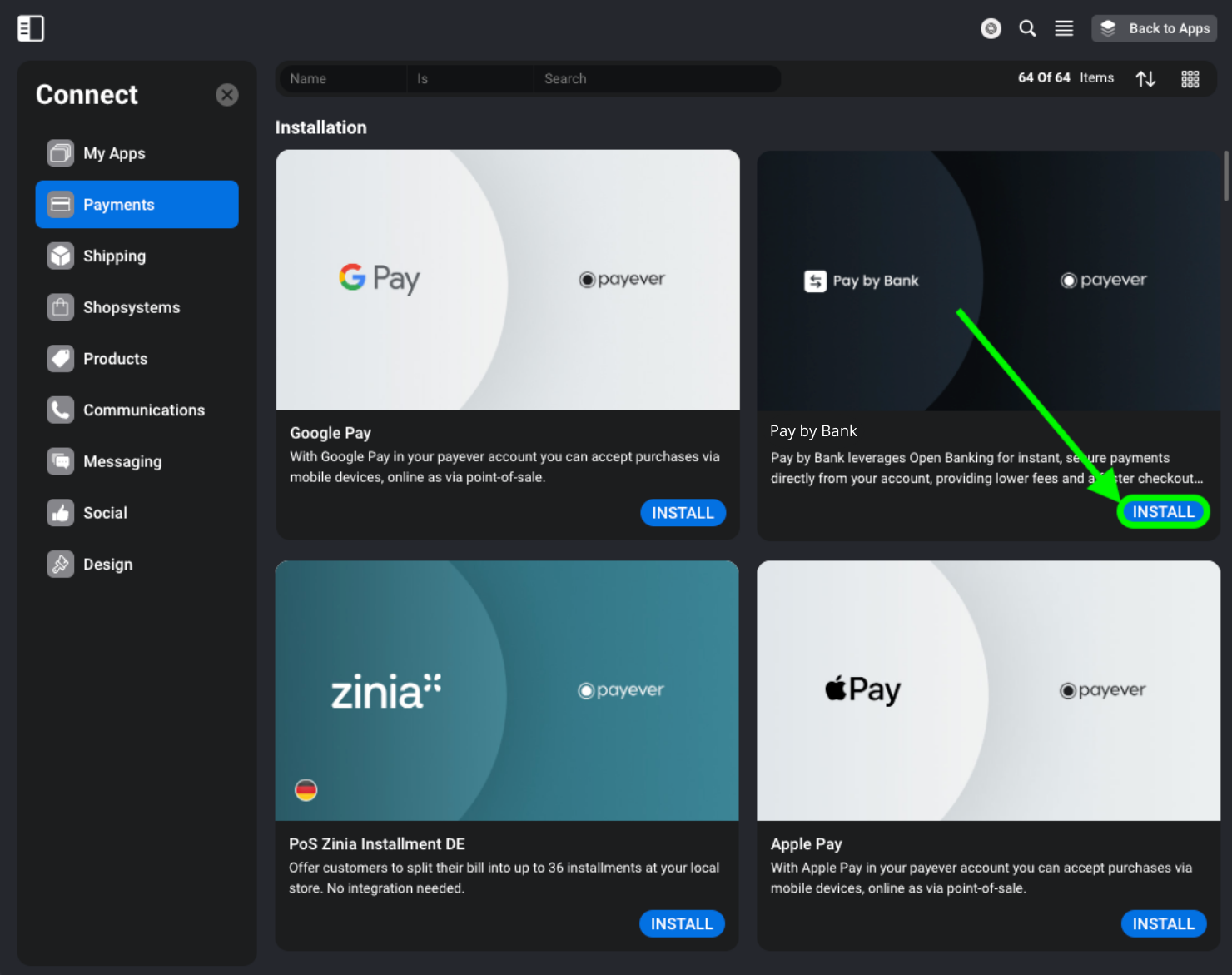
Task: Install Google Pay
Action: click(683, 513)
